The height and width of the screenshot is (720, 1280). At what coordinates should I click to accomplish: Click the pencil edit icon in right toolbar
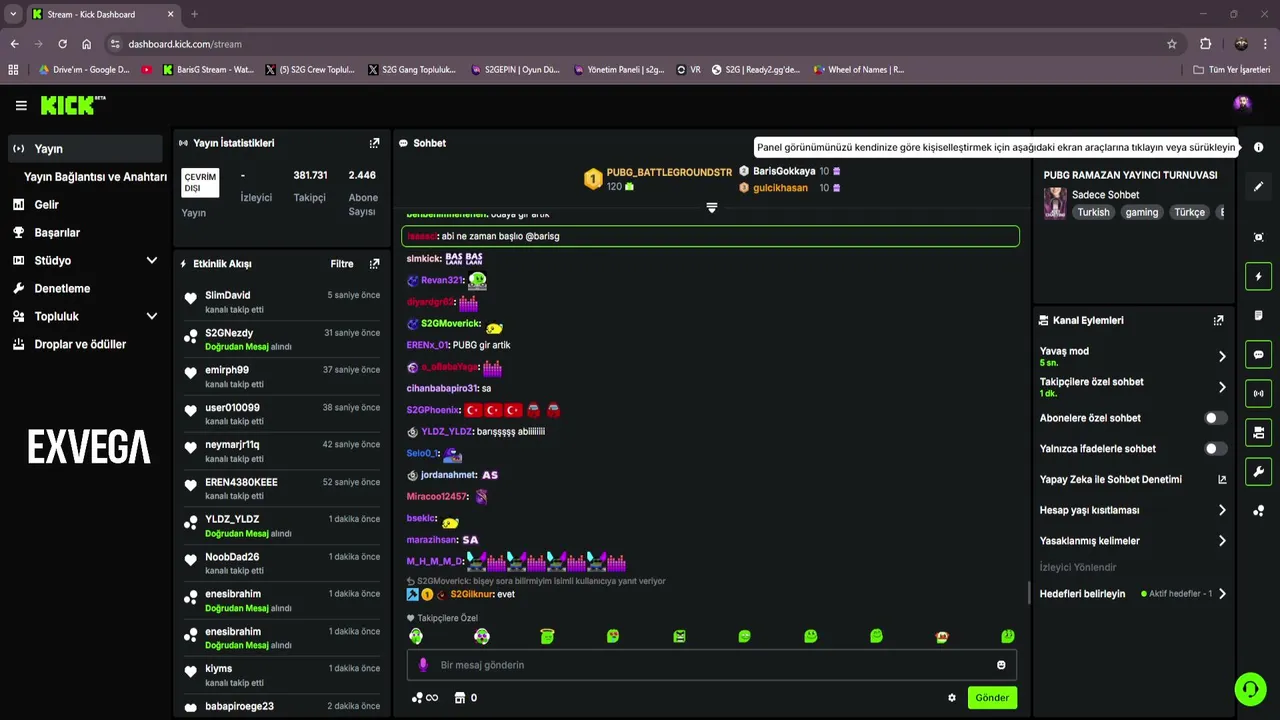click(1258, 187)
